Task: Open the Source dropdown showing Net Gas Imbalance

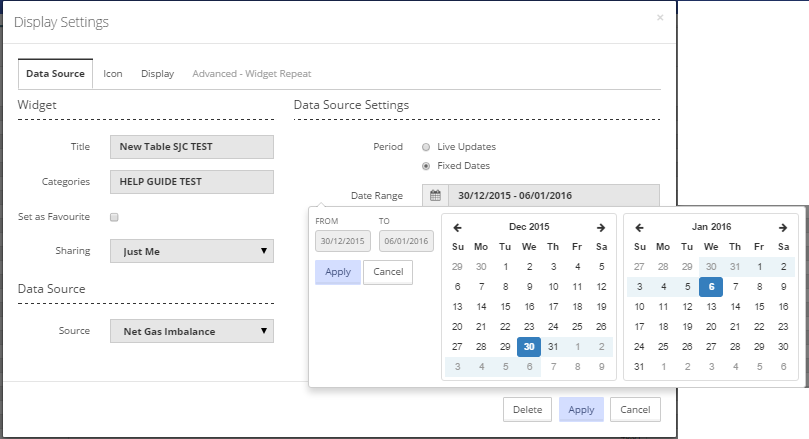Action: pyautogui.click(x=192, y=331)
